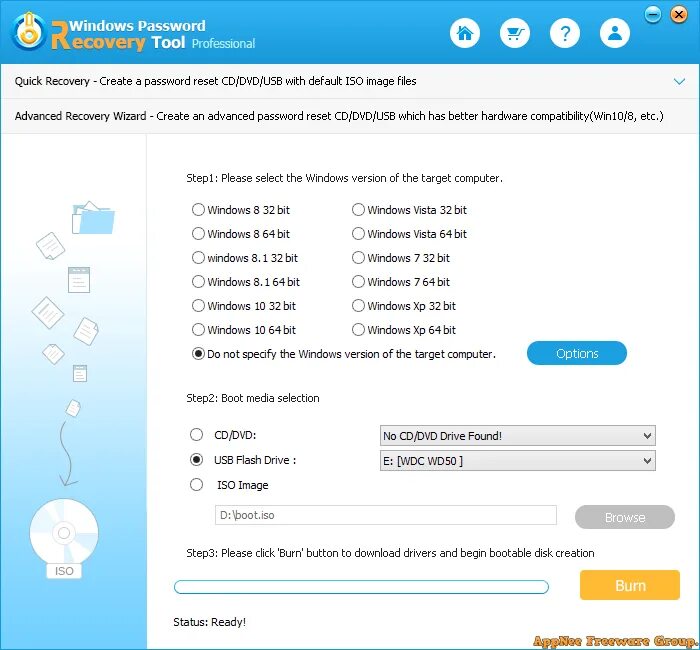Select USB Flash Drive boot media
The image size is (700, 650).
[243, 460]
